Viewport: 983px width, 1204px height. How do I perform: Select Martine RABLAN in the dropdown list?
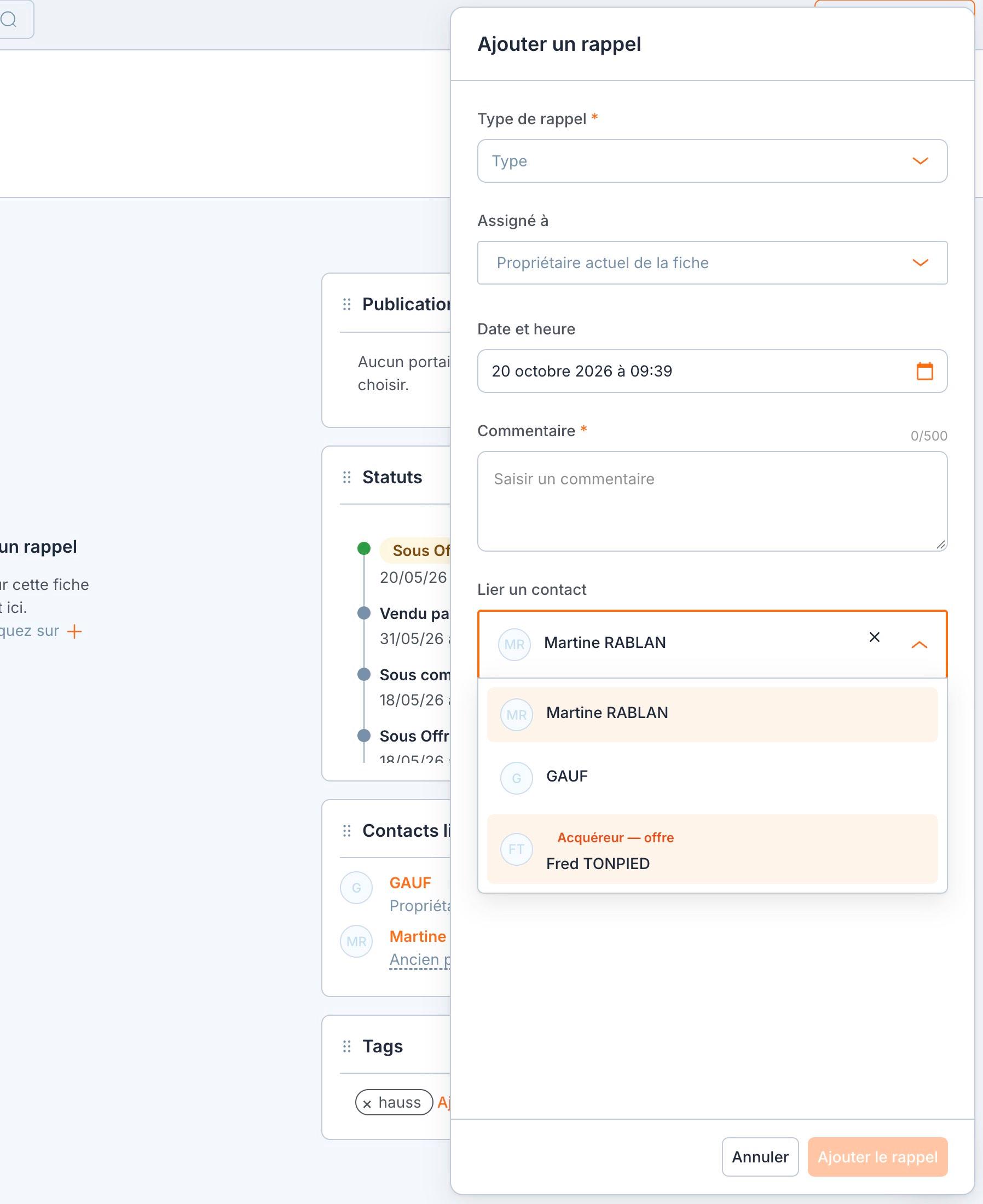tap(712, 714)
